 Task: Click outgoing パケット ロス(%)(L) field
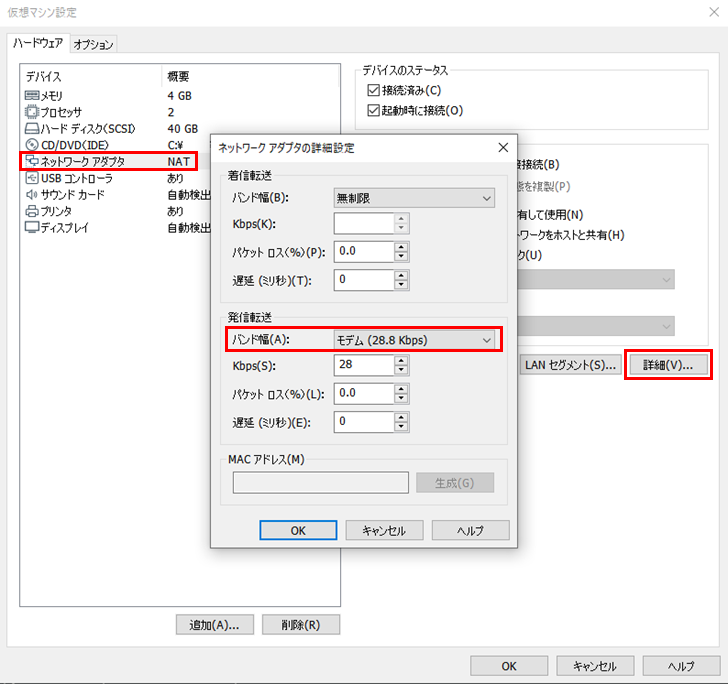[364, 394]
